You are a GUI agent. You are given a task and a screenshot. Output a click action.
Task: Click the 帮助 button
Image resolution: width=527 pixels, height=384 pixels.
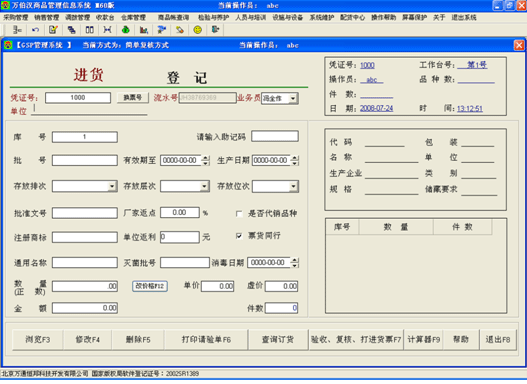[x=461, y=340]
